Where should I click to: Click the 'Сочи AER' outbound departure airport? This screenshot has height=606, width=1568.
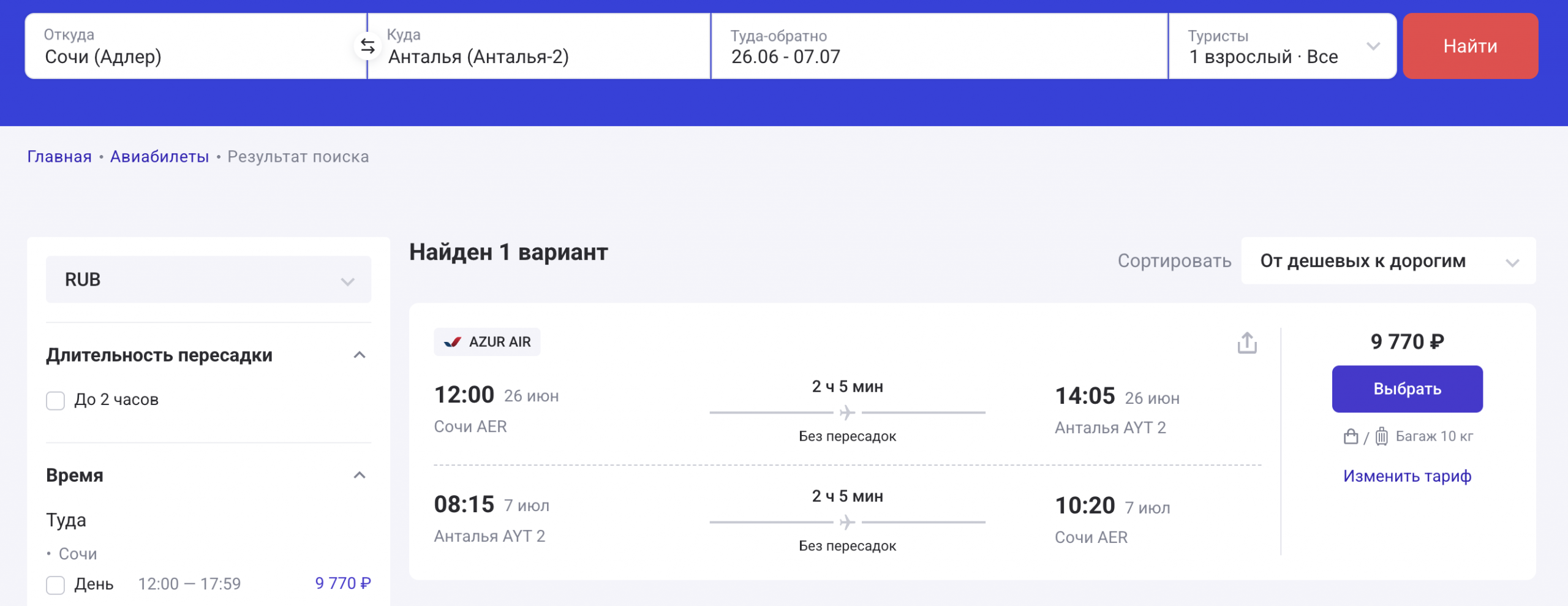(470, 426)
